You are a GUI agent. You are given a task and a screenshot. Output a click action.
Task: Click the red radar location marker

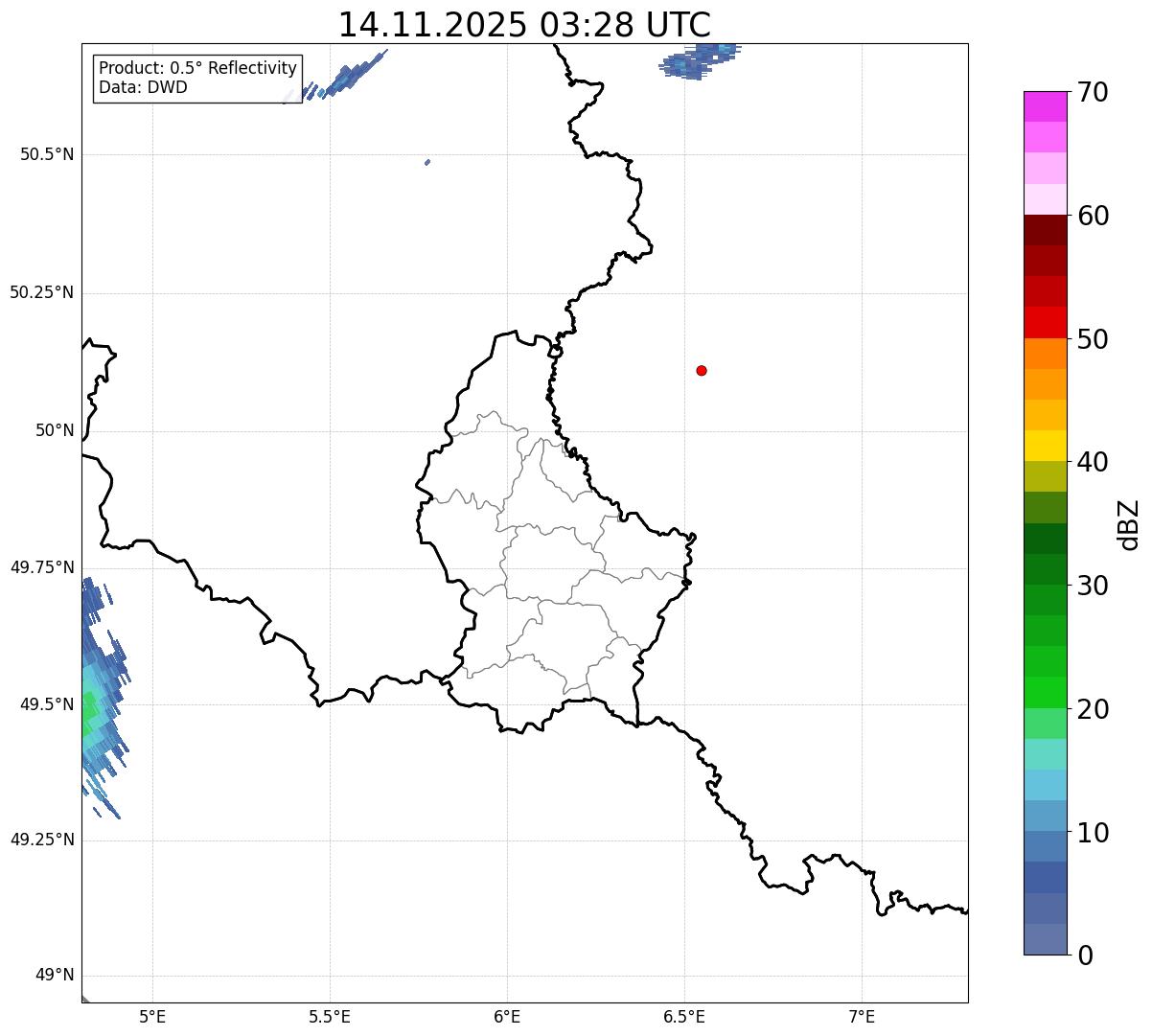[702, 370]
